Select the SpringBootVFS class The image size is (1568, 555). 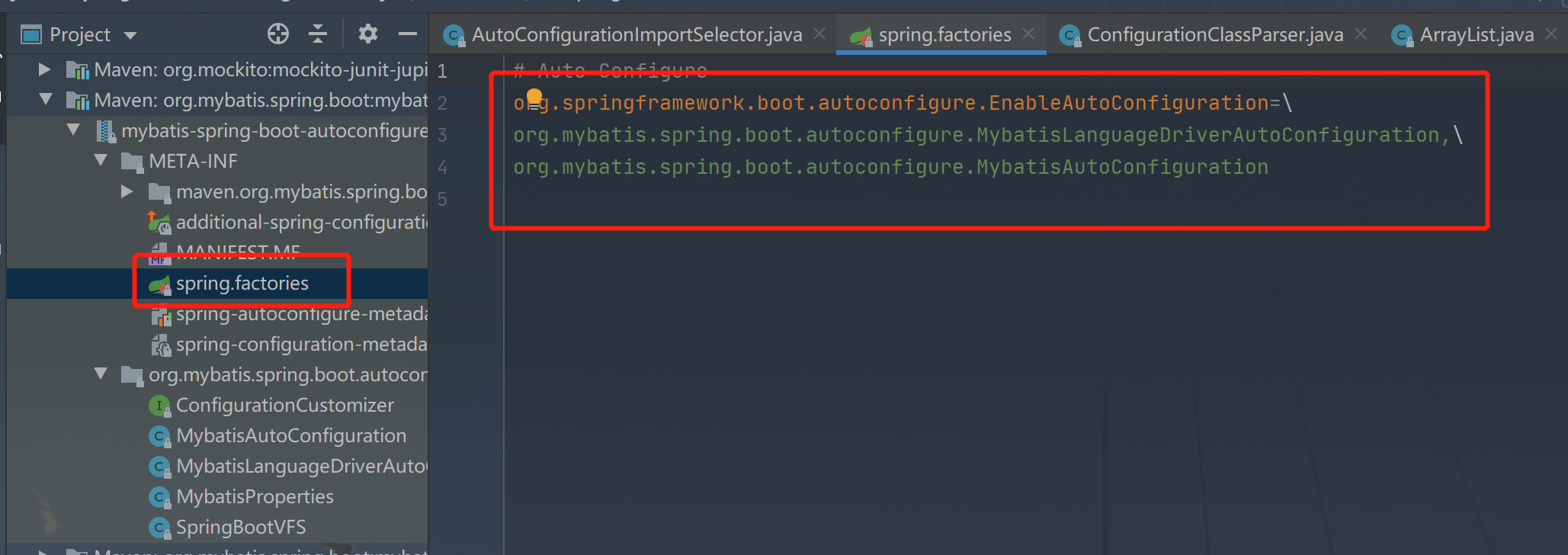(241, 527)
